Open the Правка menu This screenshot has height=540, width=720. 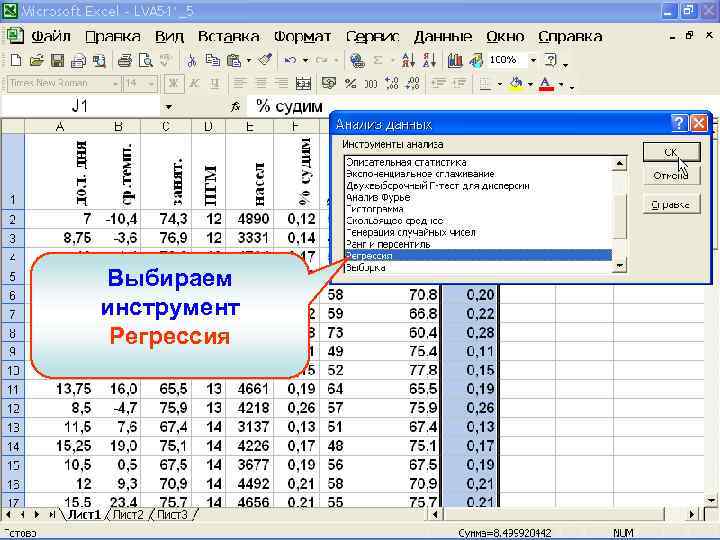coord(113,36)
